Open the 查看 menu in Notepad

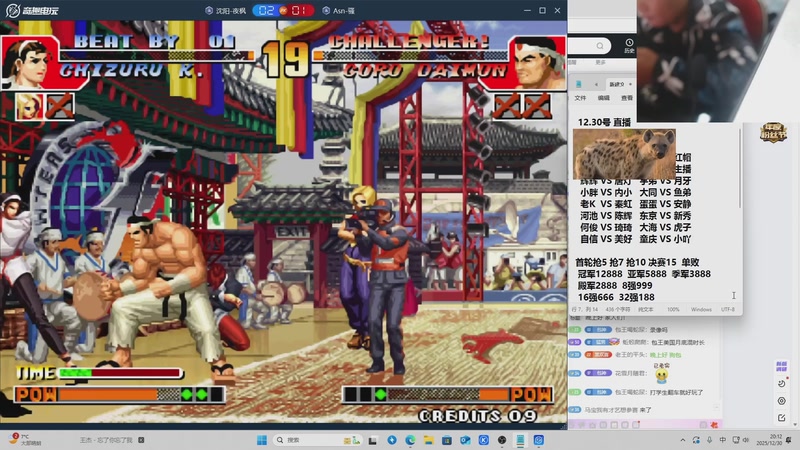coord(627,98)
